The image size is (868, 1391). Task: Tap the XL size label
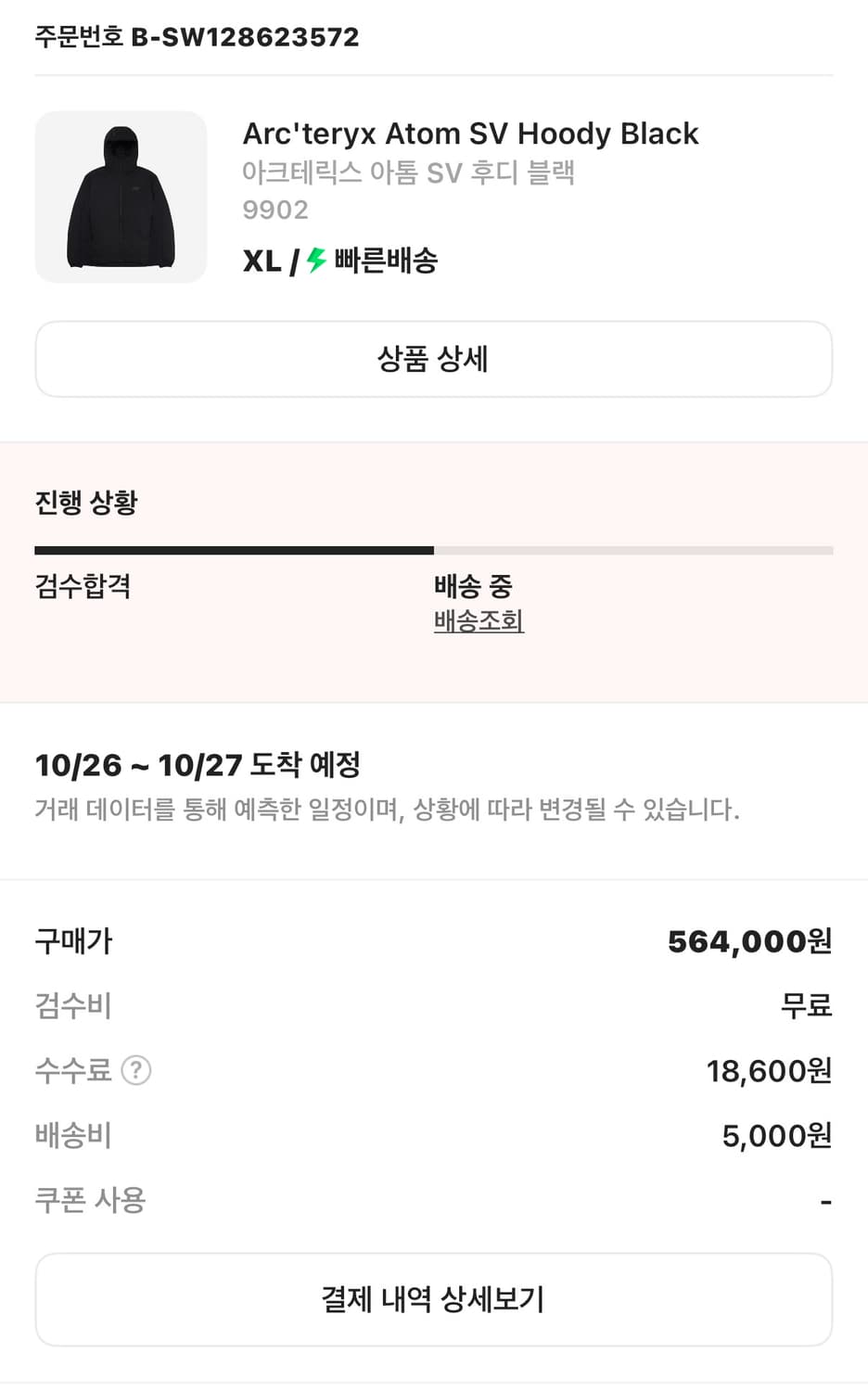pos(262,261)
